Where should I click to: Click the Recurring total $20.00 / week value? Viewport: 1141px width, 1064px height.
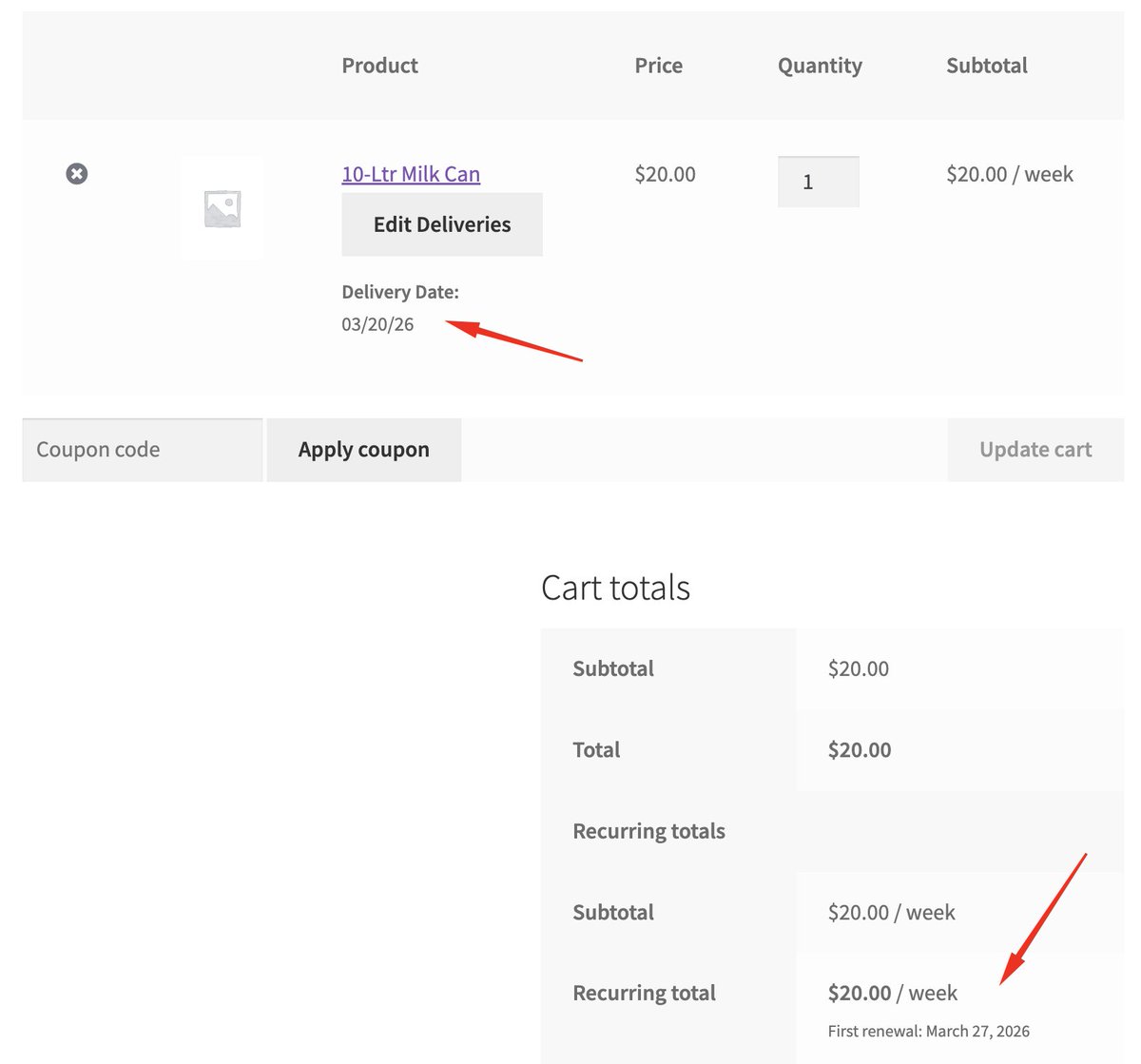click(892, 993)
